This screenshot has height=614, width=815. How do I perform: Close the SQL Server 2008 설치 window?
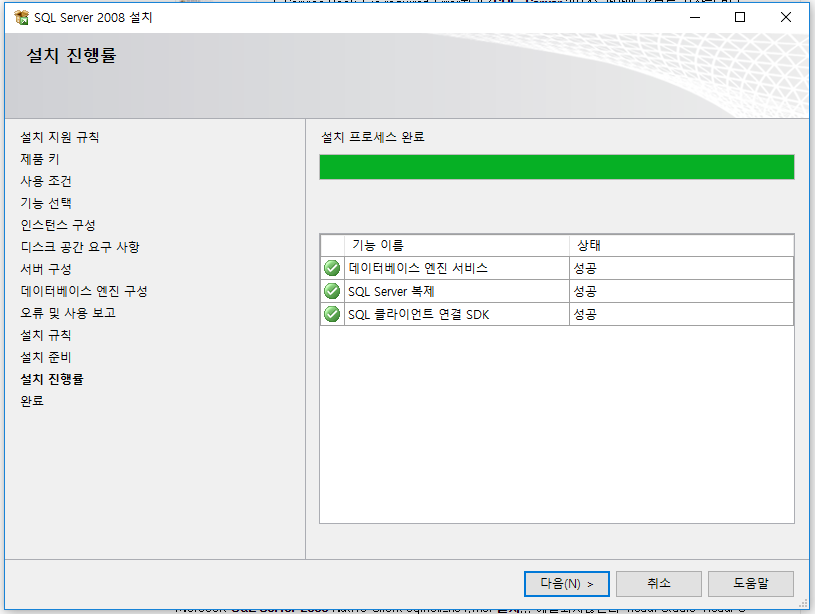pos(786,18)
